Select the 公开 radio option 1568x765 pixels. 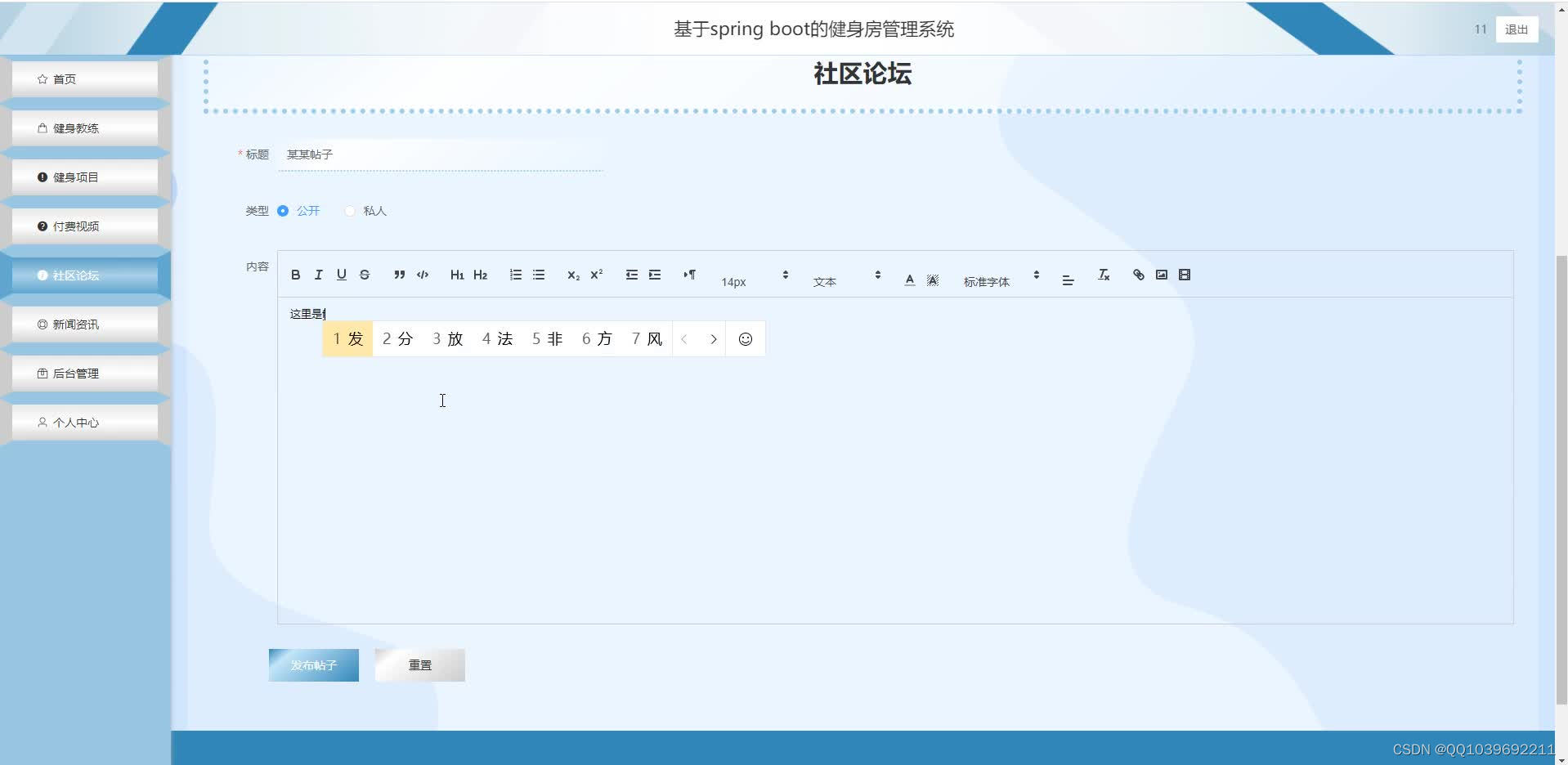click(x=298, y=211)
